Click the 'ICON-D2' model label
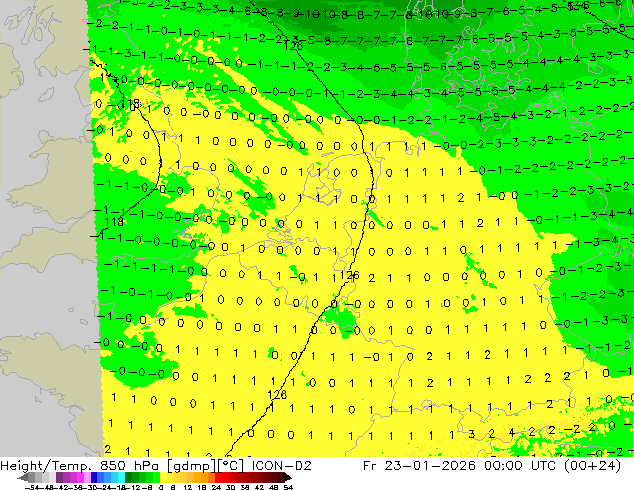Viewport: 634px width, 490px height. (281, 466)
